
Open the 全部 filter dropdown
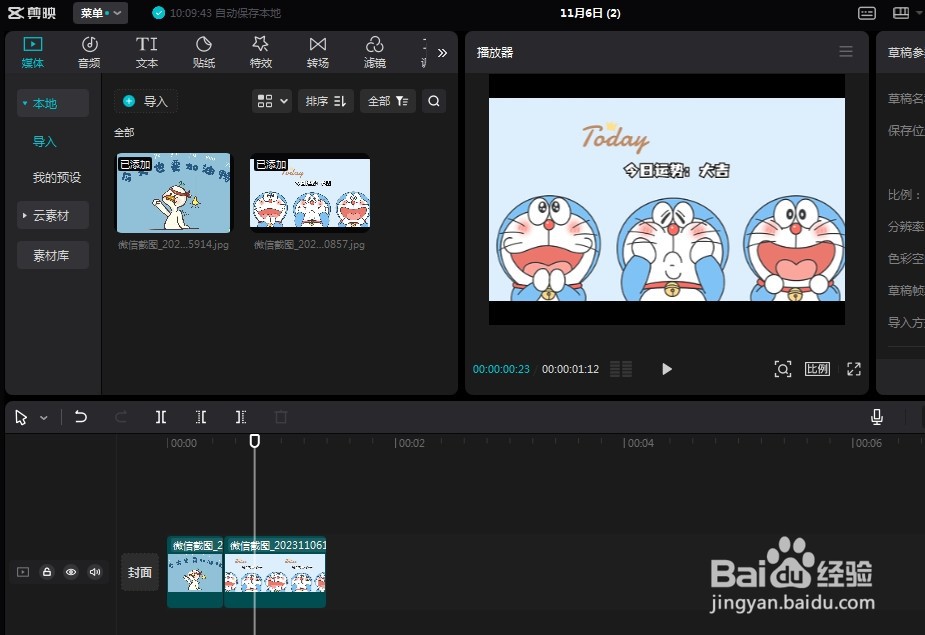[x=388, y=102]
